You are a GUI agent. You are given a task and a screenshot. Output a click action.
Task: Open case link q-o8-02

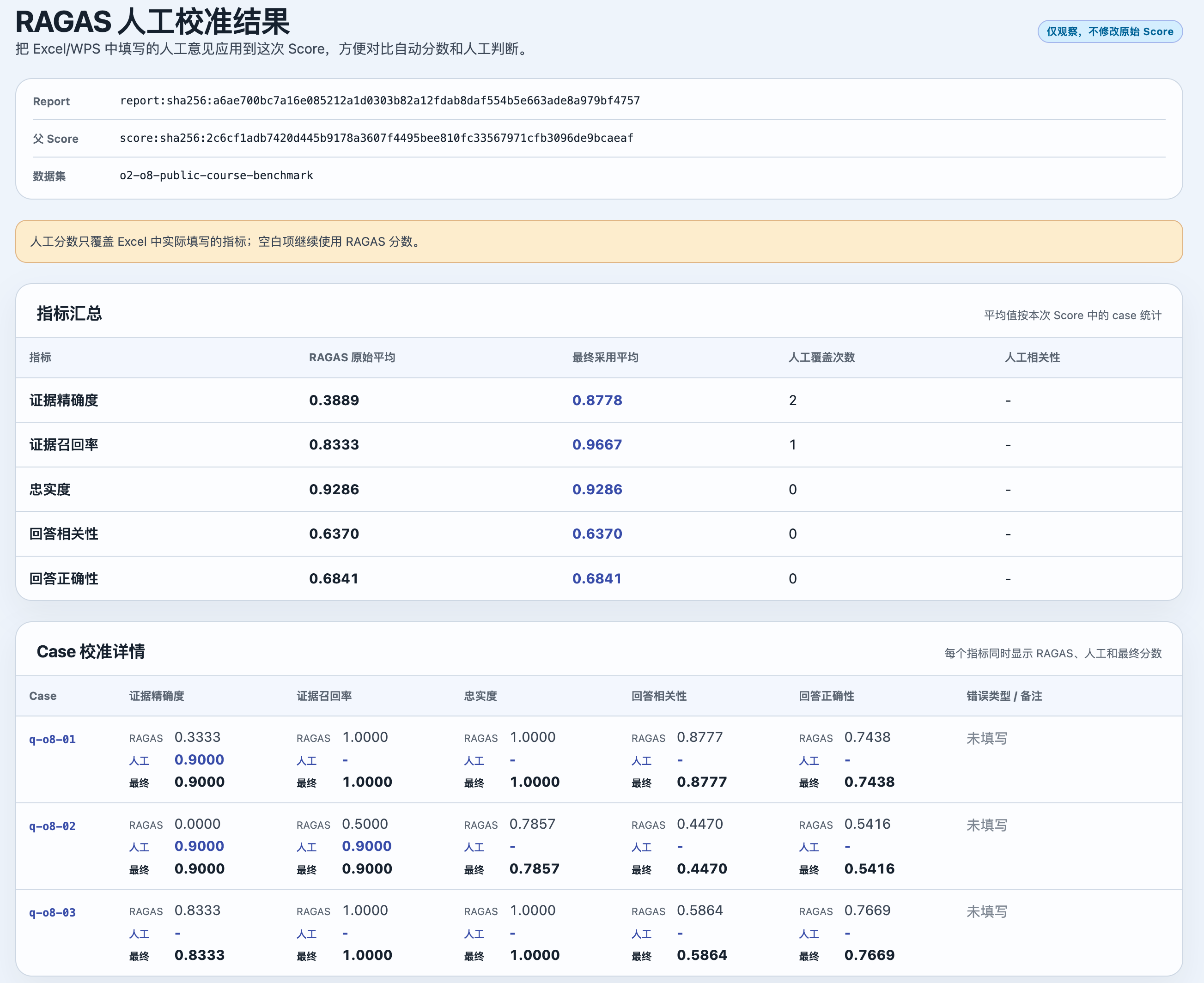point(52,826)
